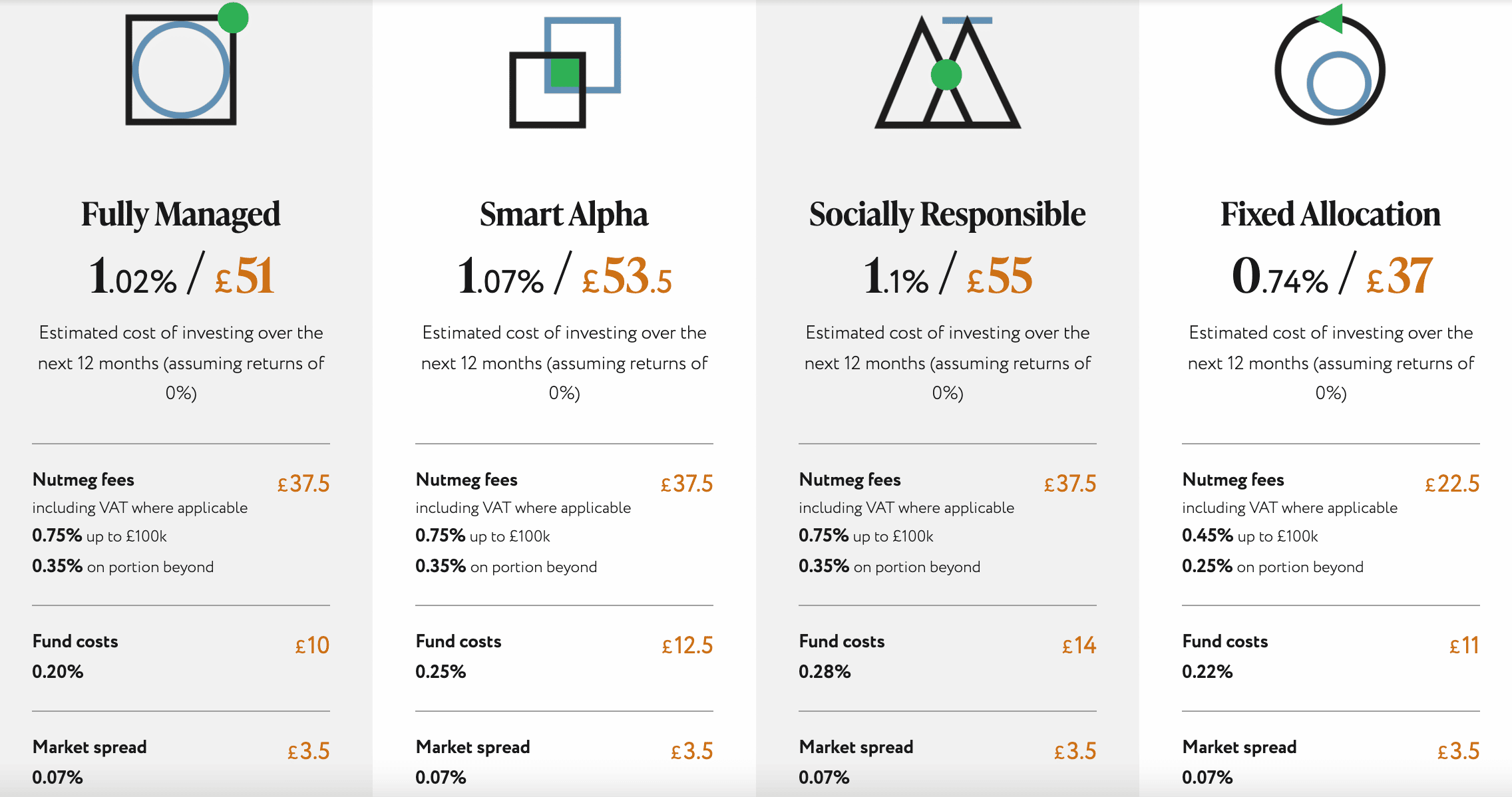Click Market spread label under Socially Responsible

point(856,747)
